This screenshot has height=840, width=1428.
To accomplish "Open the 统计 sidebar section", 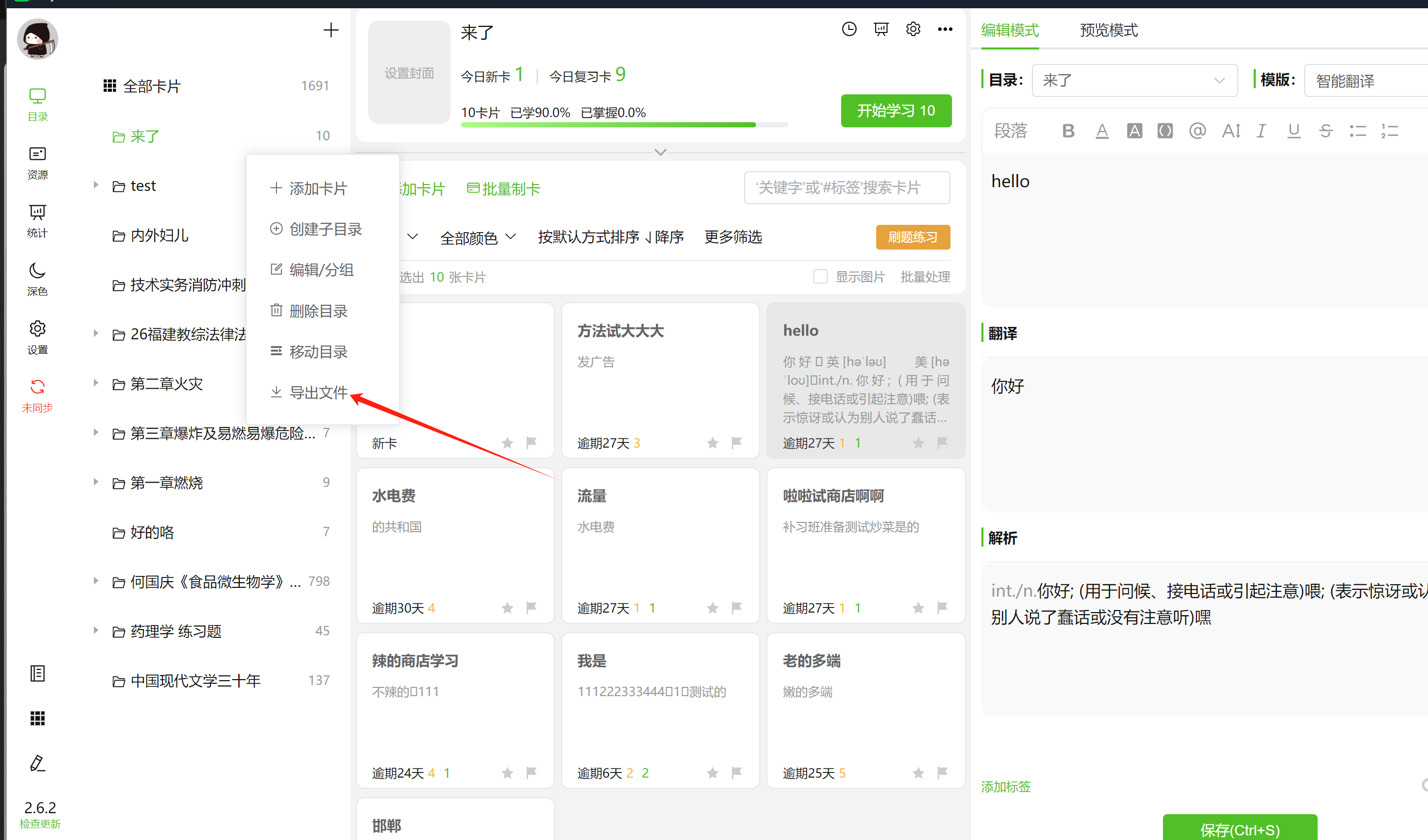I will (38, 221).
